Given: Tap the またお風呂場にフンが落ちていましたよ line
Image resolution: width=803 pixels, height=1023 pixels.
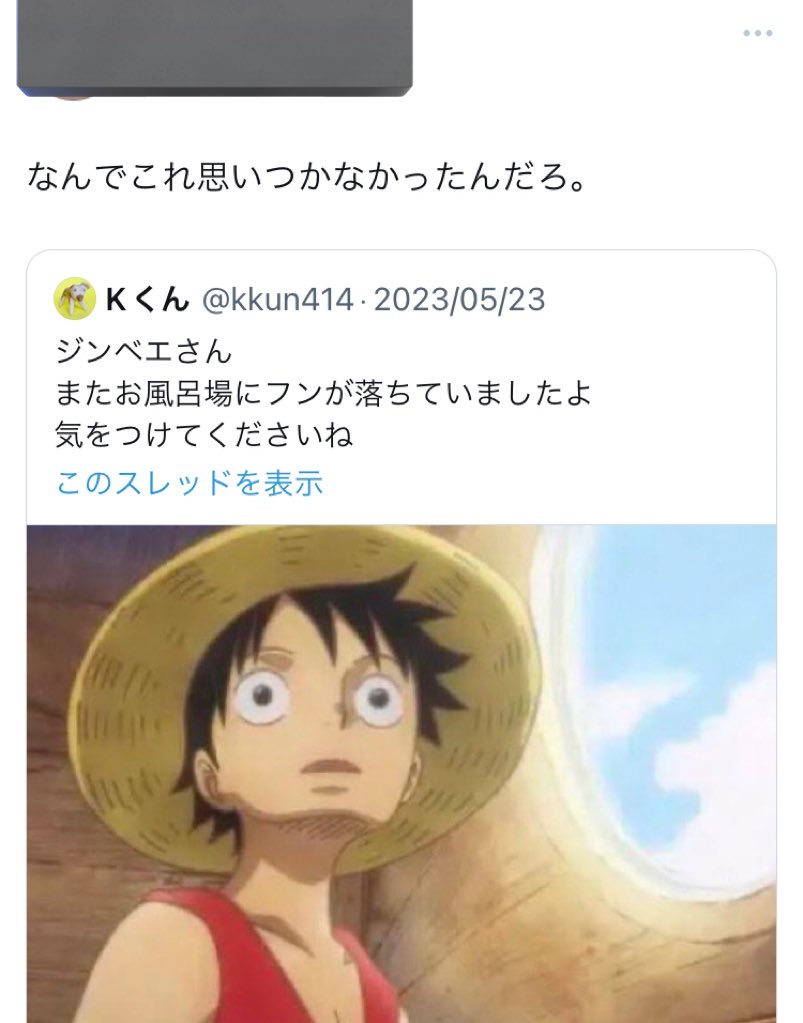Looking at the screenshot, I should coord(324,393).
